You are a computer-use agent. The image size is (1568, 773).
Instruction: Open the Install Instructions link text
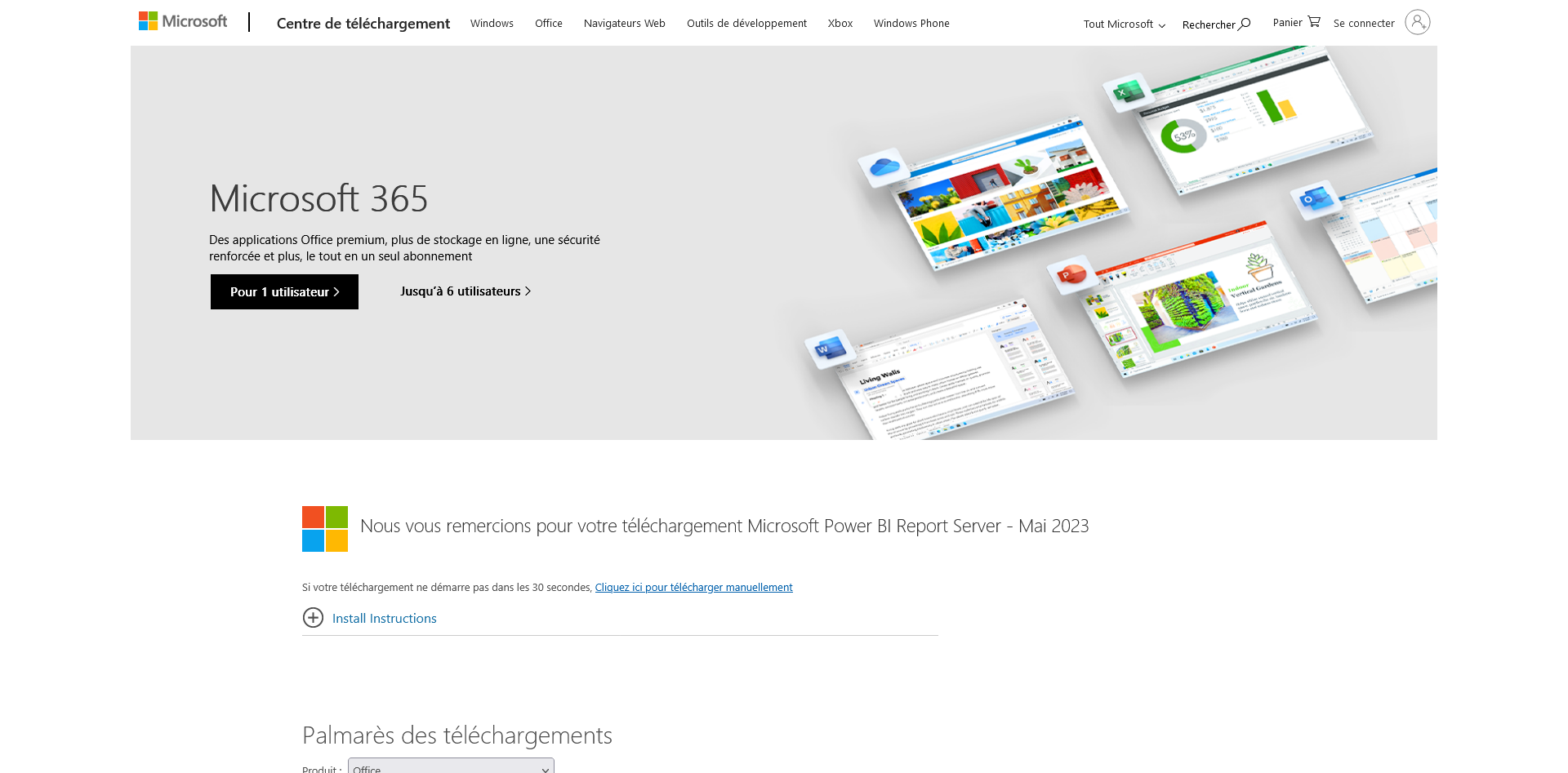[385, 619]
